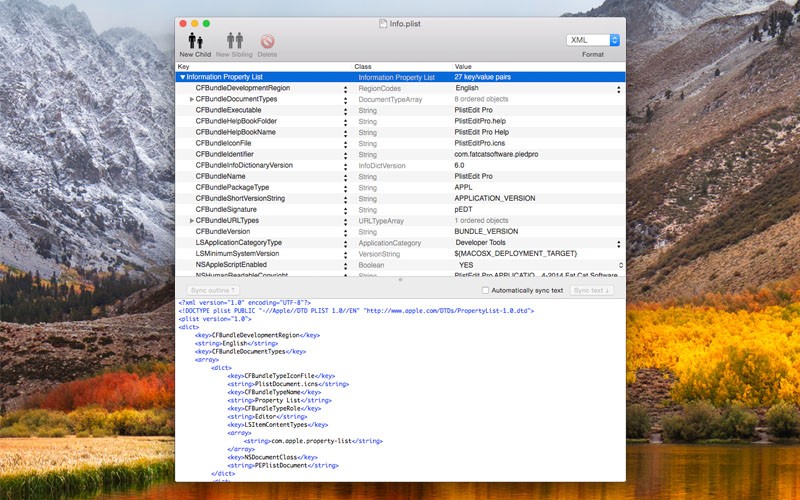Expand the CFBundleDocumentTypes row
This screenshot has width=800, height=500.
[x=192, y=99]
